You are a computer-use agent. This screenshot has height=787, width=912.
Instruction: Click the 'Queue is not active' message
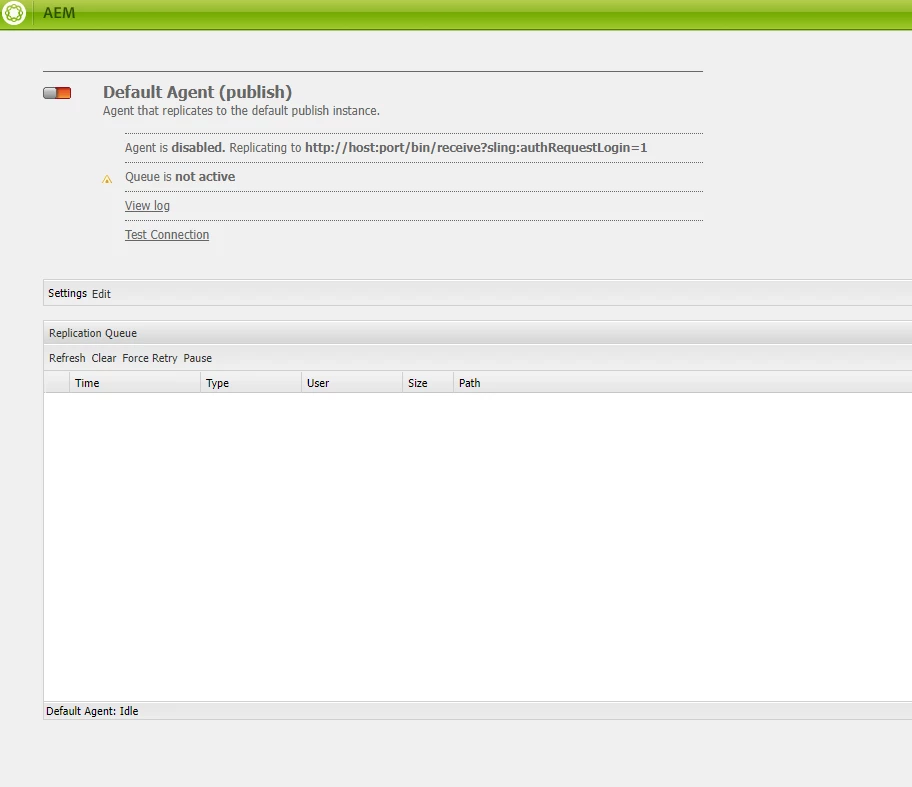[x=180, y=176]
